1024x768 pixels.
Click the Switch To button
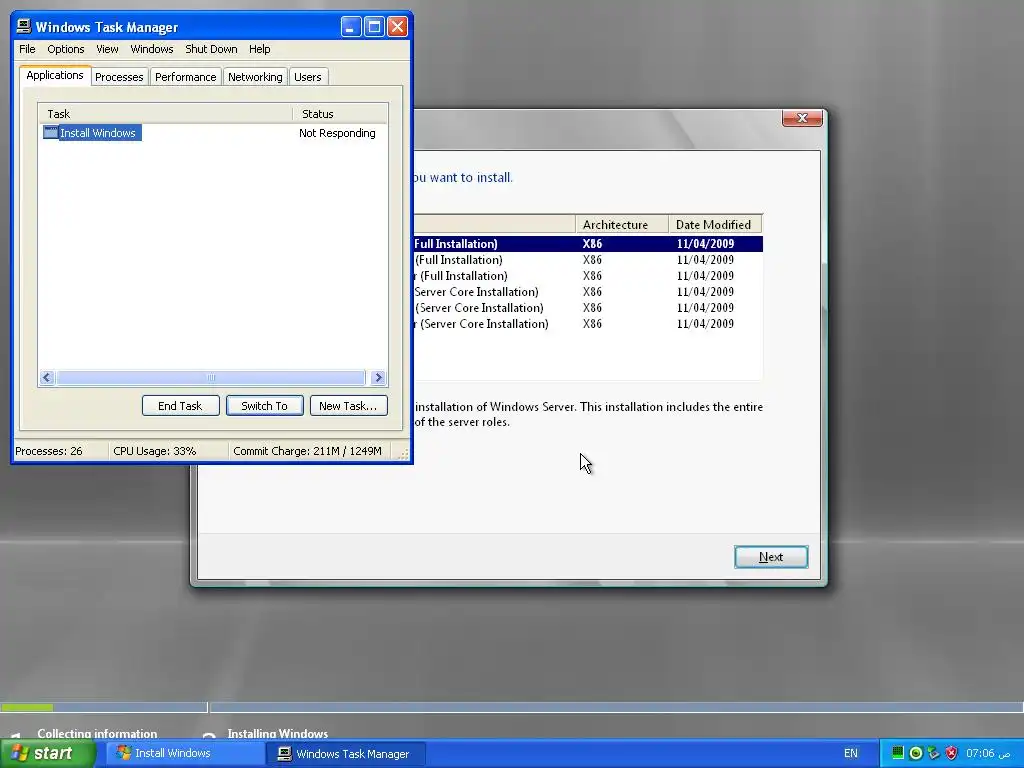264,406
